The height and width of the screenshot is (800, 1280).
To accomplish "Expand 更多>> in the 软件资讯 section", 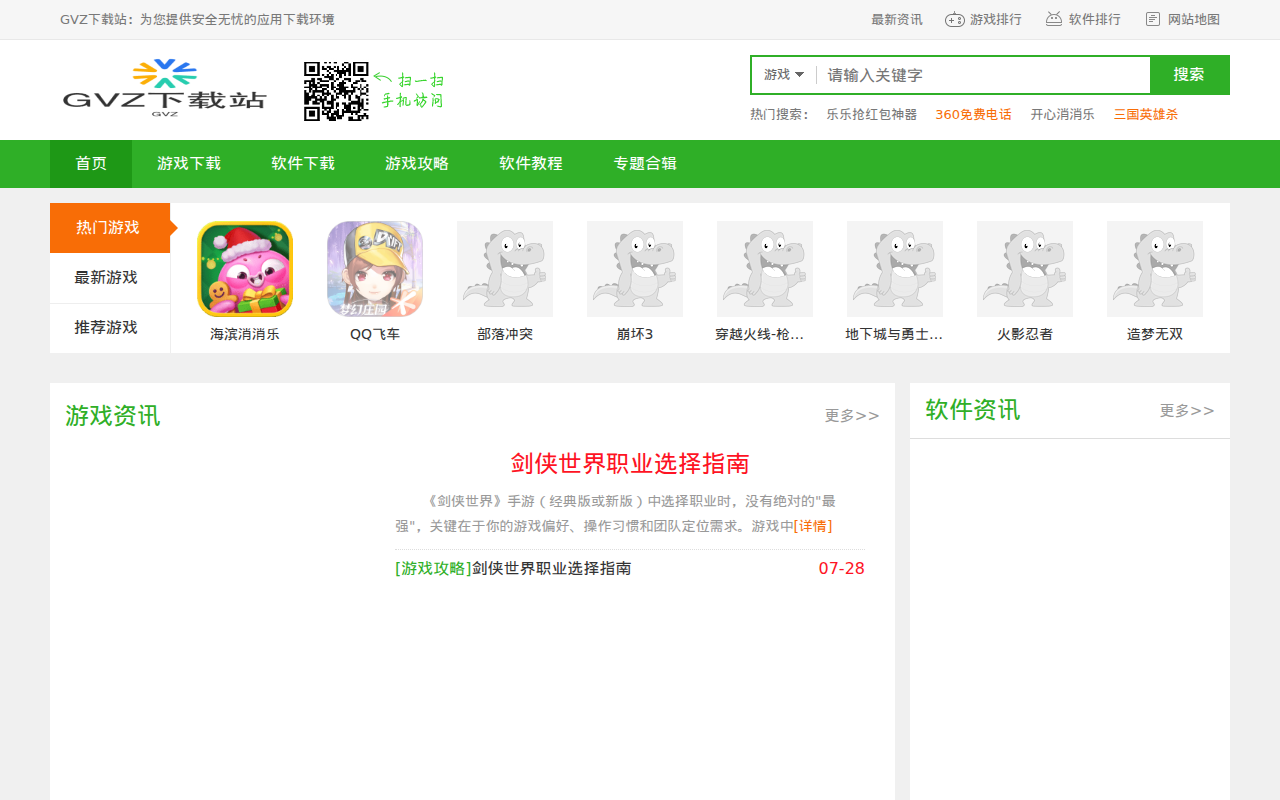I will pyautogui.click(x=1186, y=411).
